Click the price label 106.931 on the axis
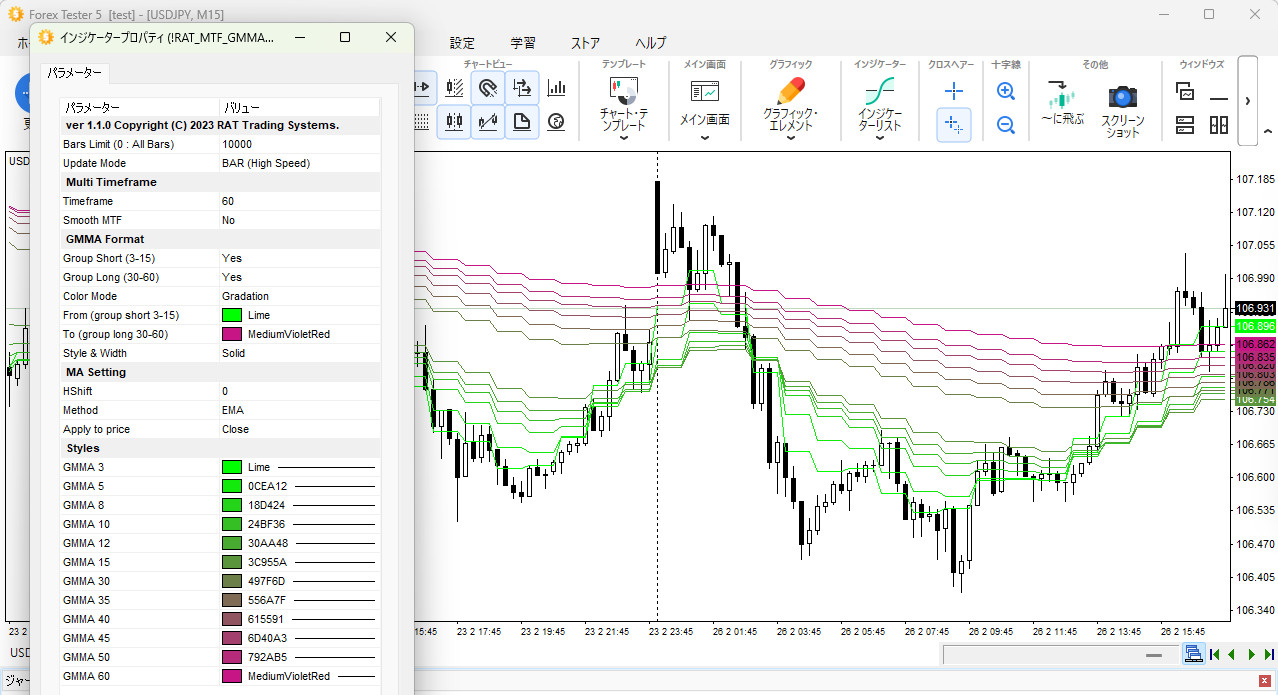Screen dimensions: 1278x695 (x=1255, y=308)
